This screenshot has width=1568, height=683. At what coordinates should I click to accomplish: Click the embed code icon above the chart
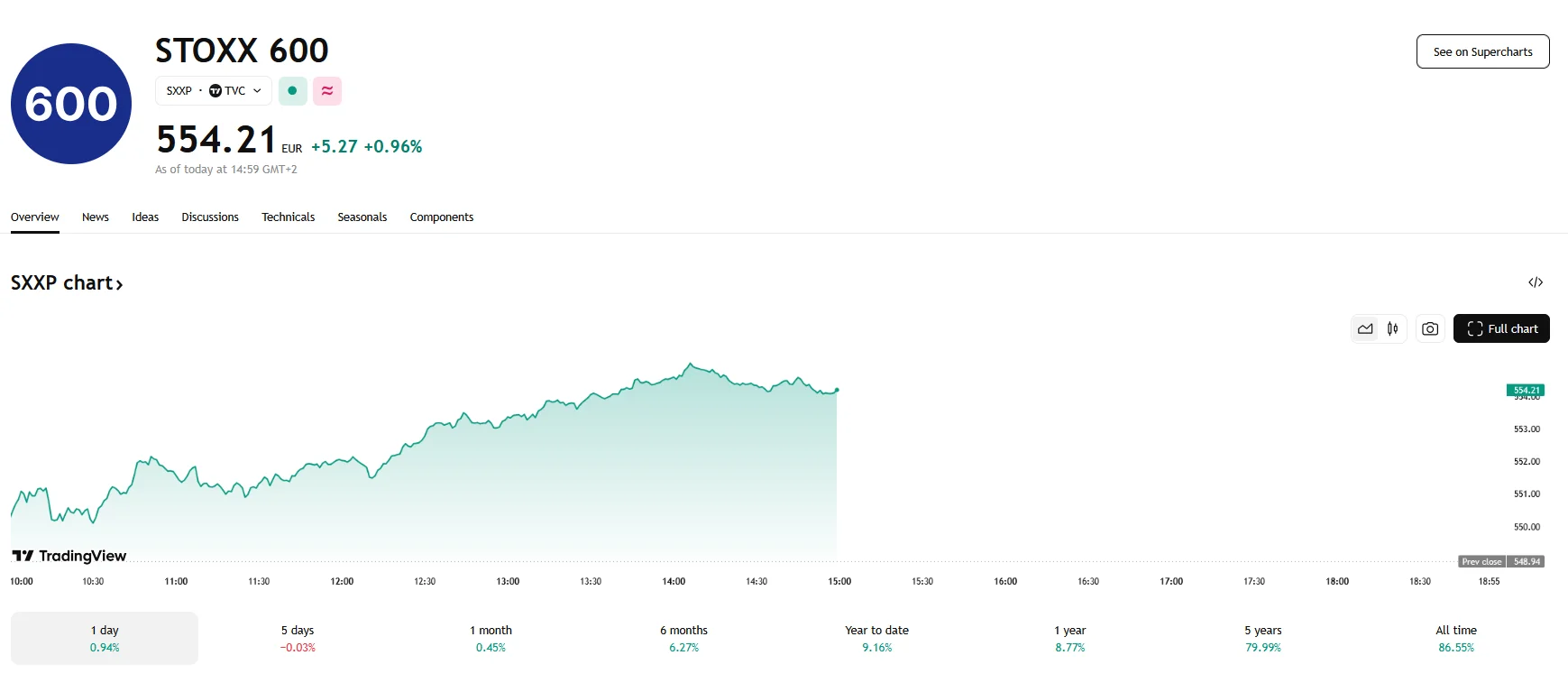(1536, 282)
